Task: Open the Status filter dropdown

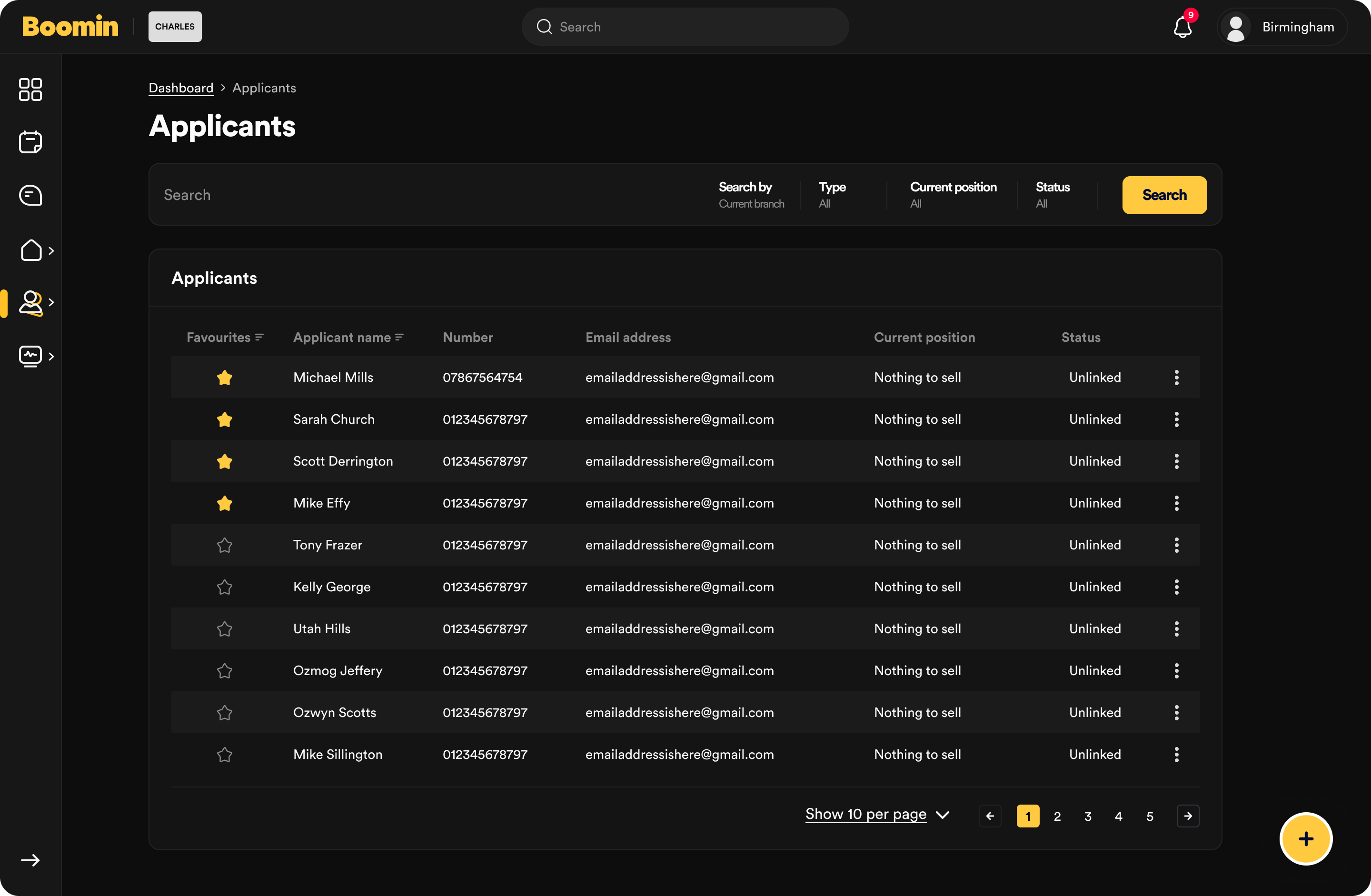Action: pos(1053,195)
